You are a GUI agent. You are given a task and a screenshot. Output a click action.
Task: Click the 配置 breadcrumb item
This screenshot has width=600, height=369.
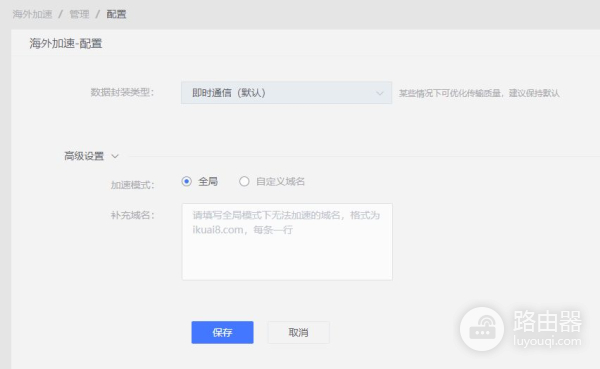(116, 14)
